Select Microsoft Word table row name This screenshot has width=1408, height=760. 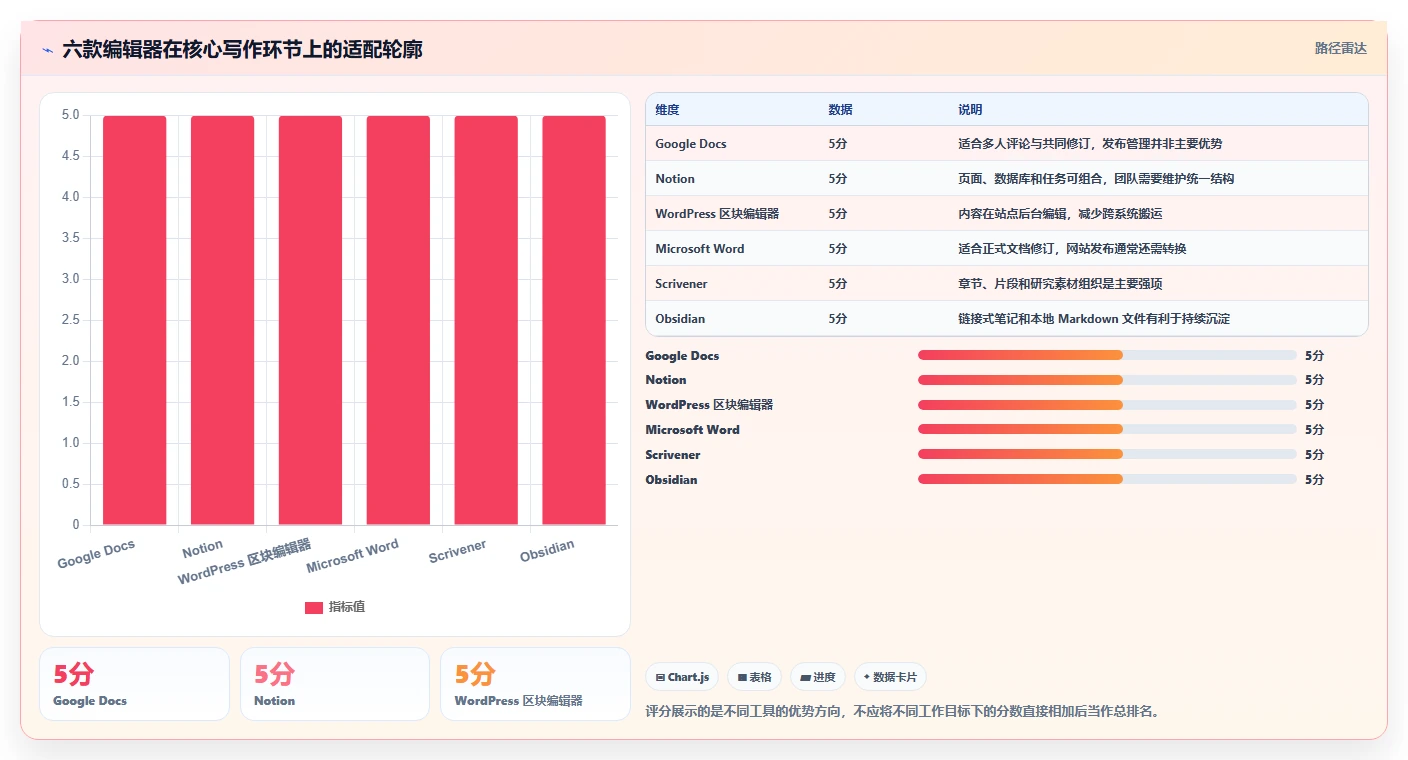coord(700,249)
